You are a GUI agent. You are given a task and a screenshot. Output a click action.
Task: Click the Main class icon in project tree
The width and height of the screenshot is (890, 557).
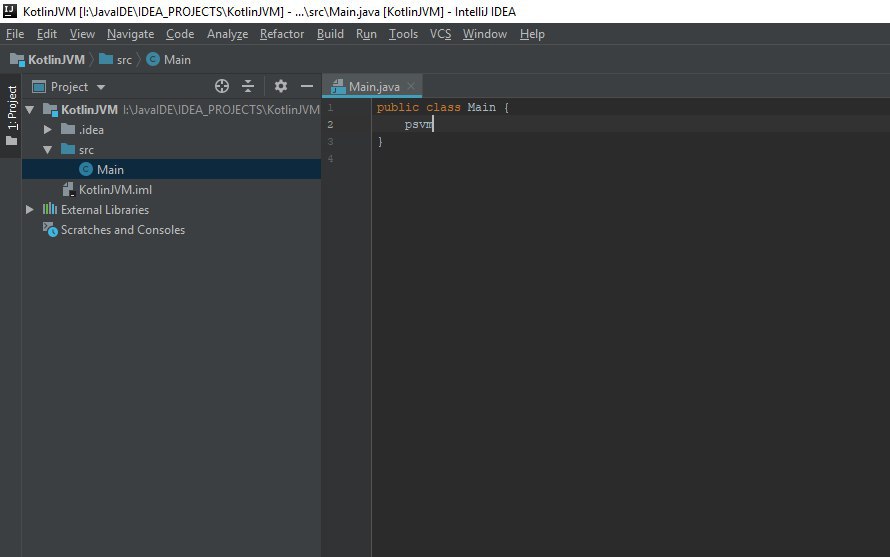pos(86,169)
